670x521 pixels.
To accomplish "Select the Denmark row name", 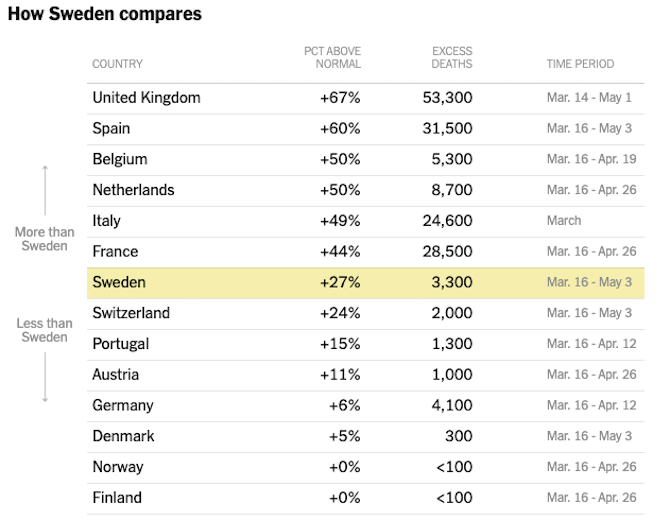I will pos(122,436).
